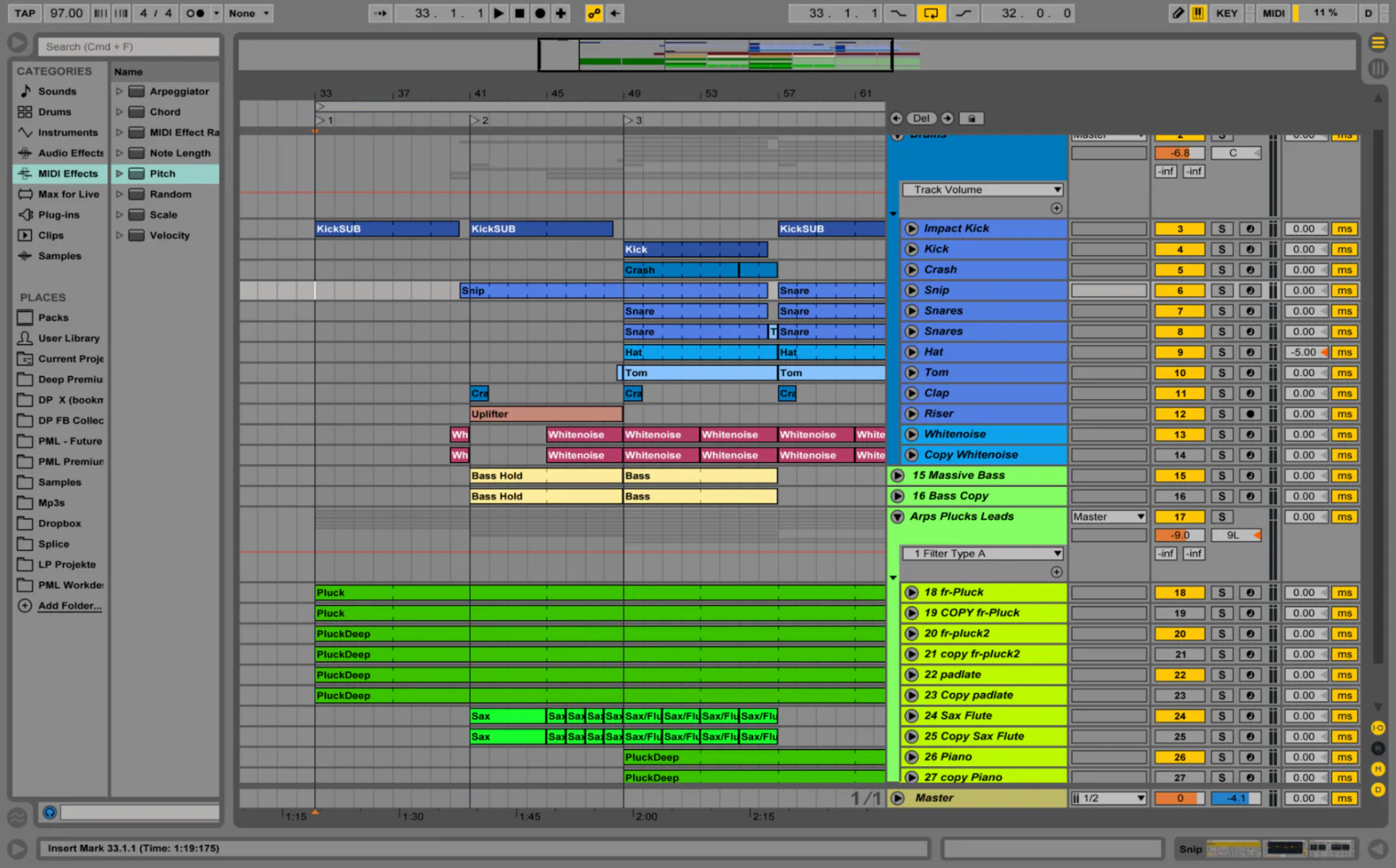Toggle the arrangement Loop switch
The height and width of the screenshot is (868, 1396).
(x=931, y=13)
